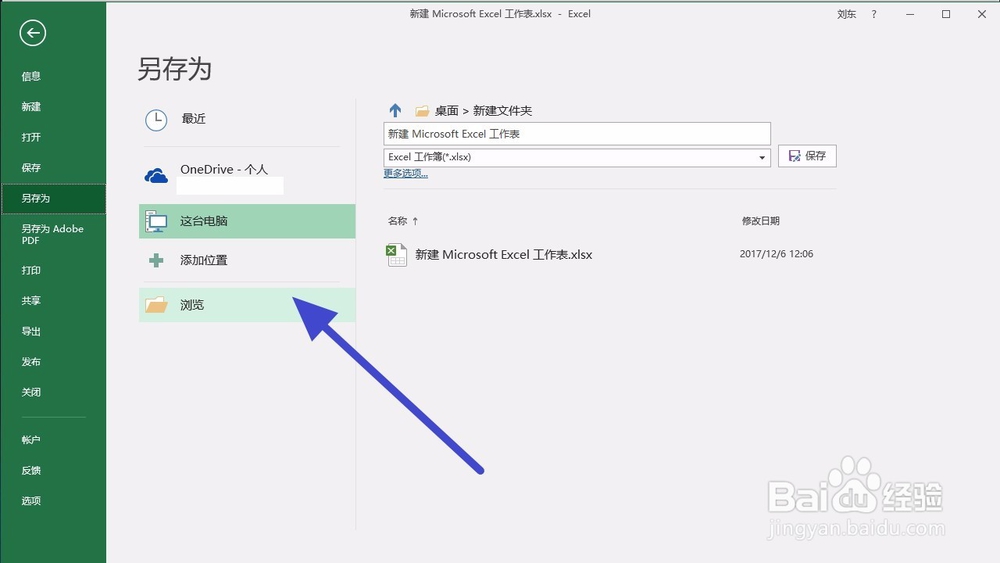Screen dimensions: 1000x563
Task: Click the 更多选项 link
Action: 406,173
